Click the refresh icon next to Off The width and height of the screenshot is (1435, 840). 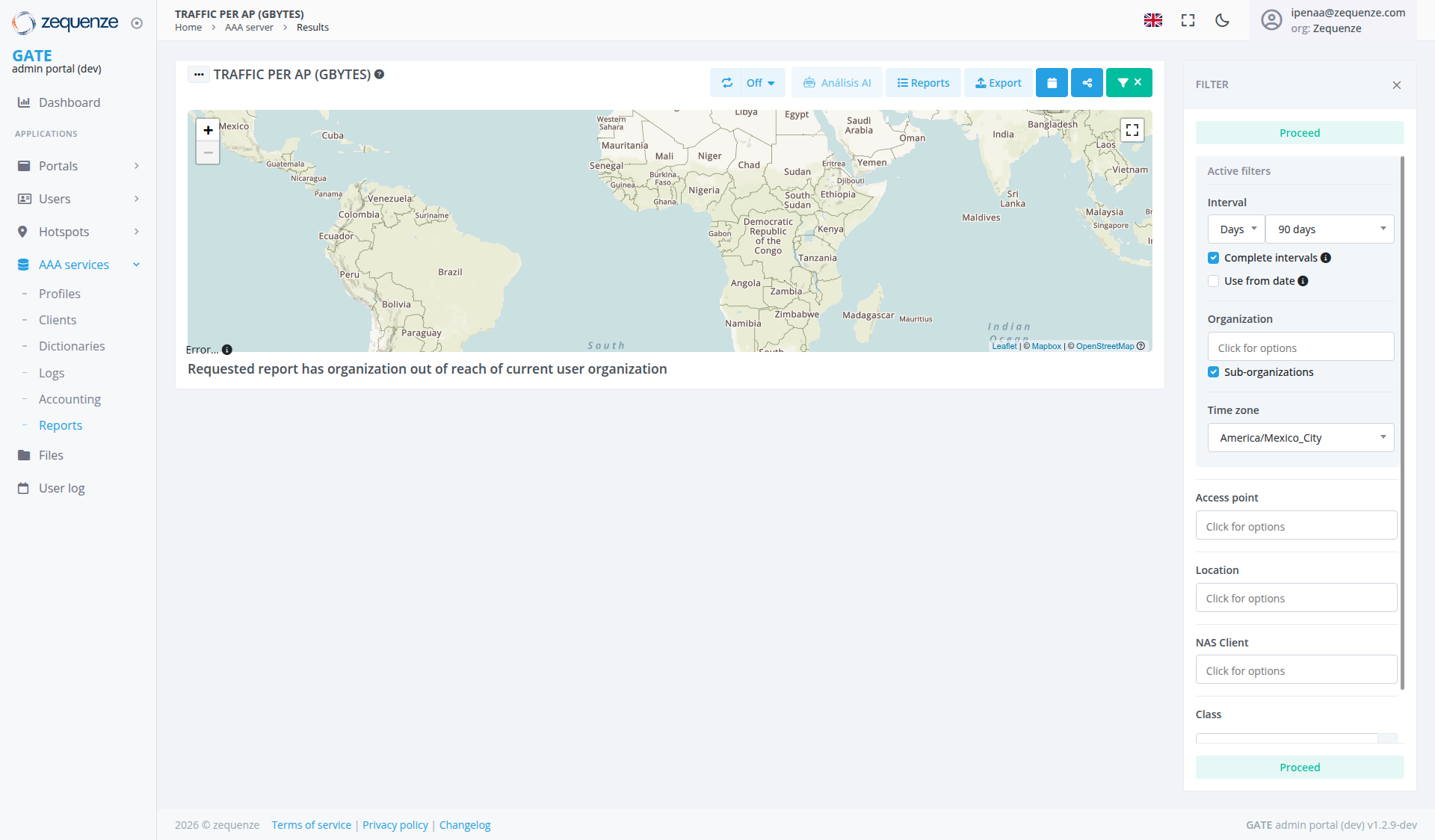tap(727, 82)
